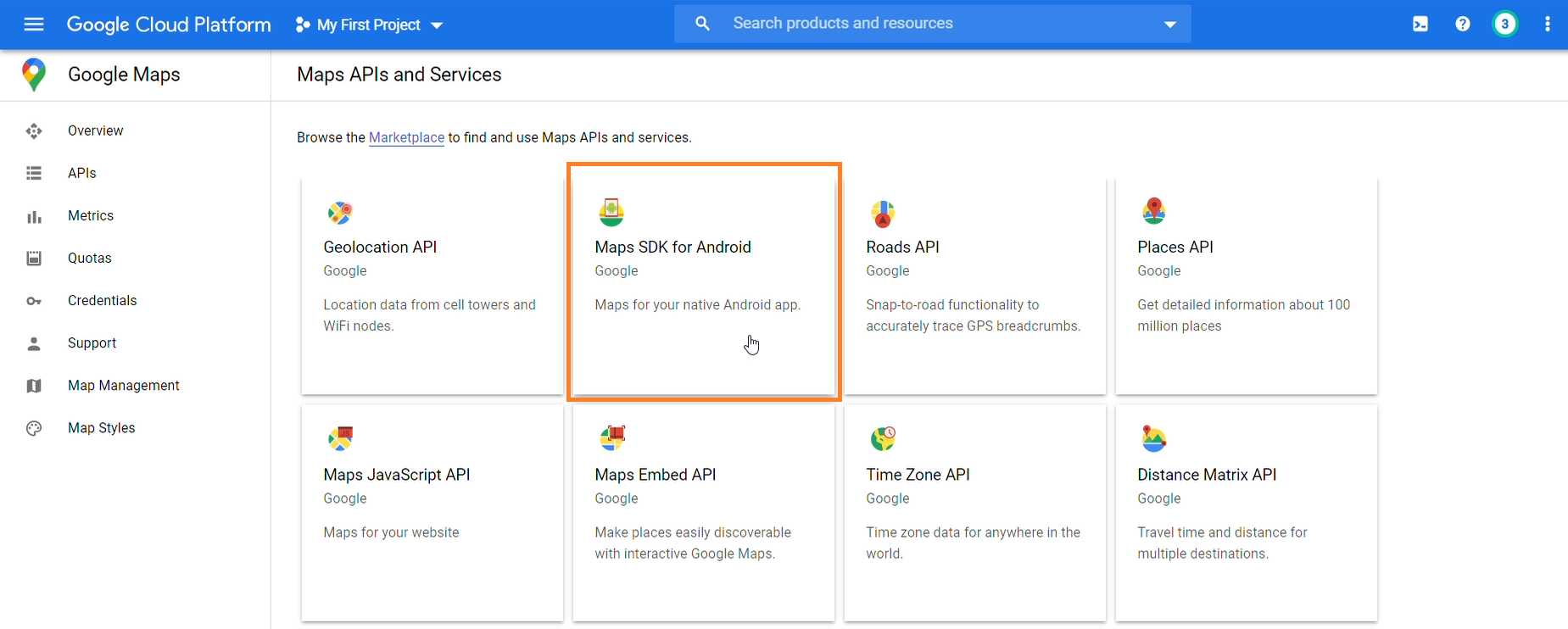Click the Maps JavaScript API icon

point(340,438)
